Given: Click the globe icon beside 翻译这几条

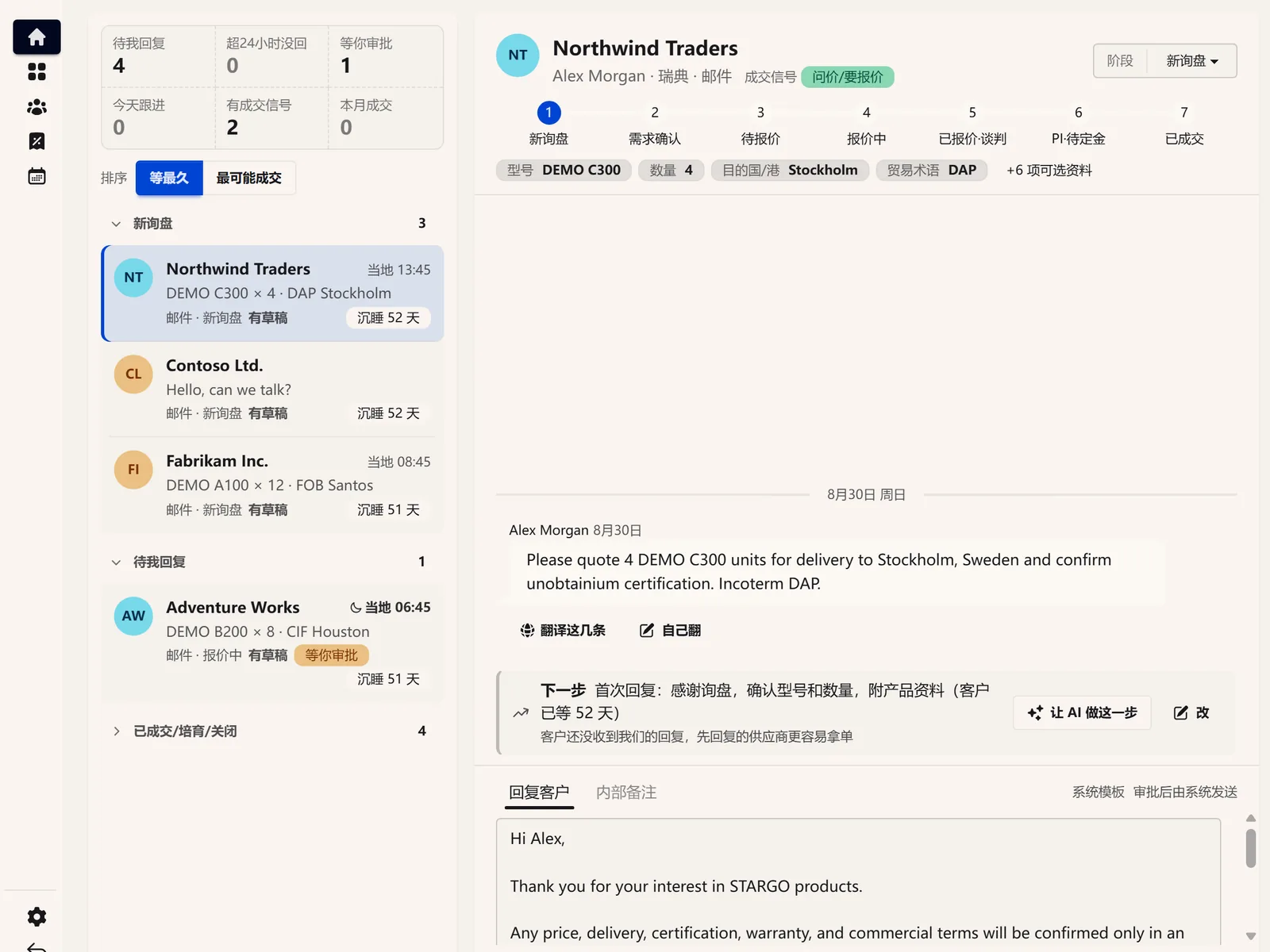Looking at the screenshot, I should tap(527, 630).
